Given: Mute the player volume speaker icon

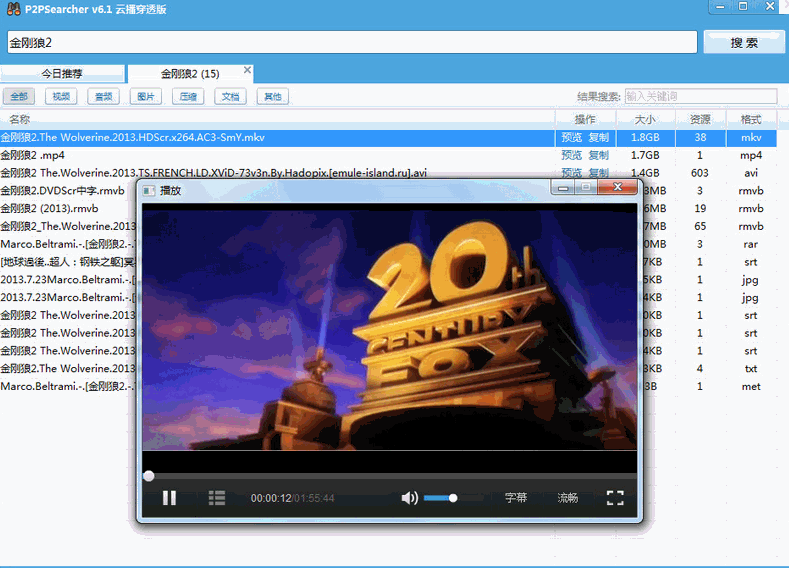Looking at the screenshot, I should coord(409,498).
